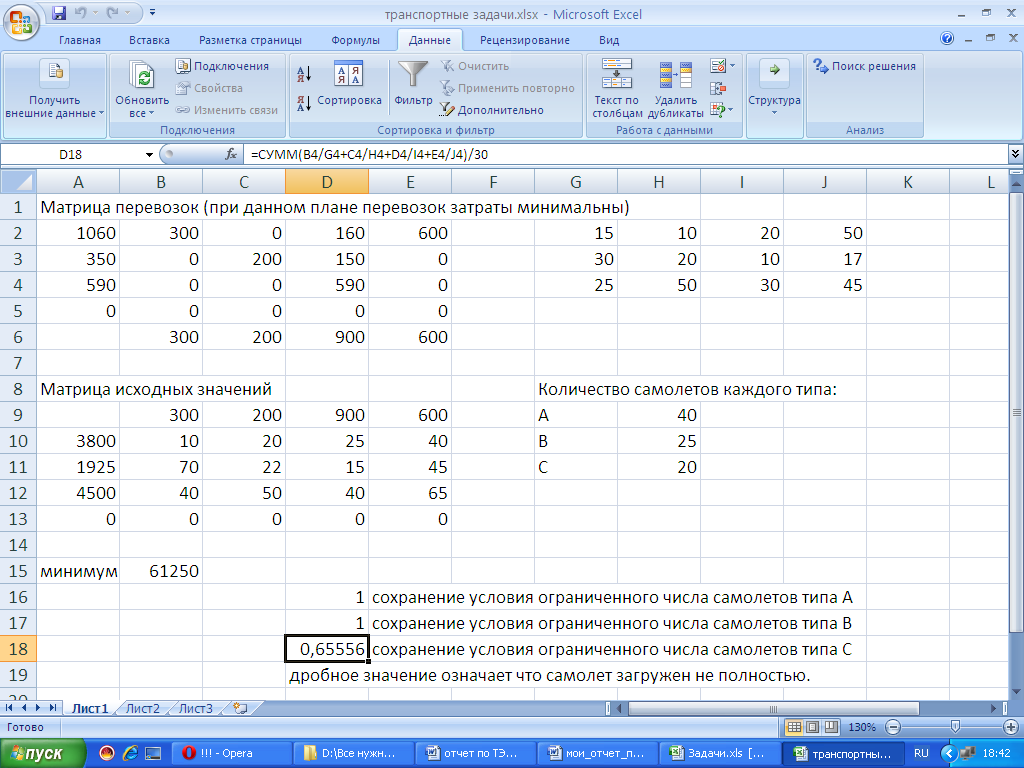Image resolution: width=1024 pixels, height=768 pixels.
Task: Open the Name Box dropdown arrow
Action: (x=149, y=155)
